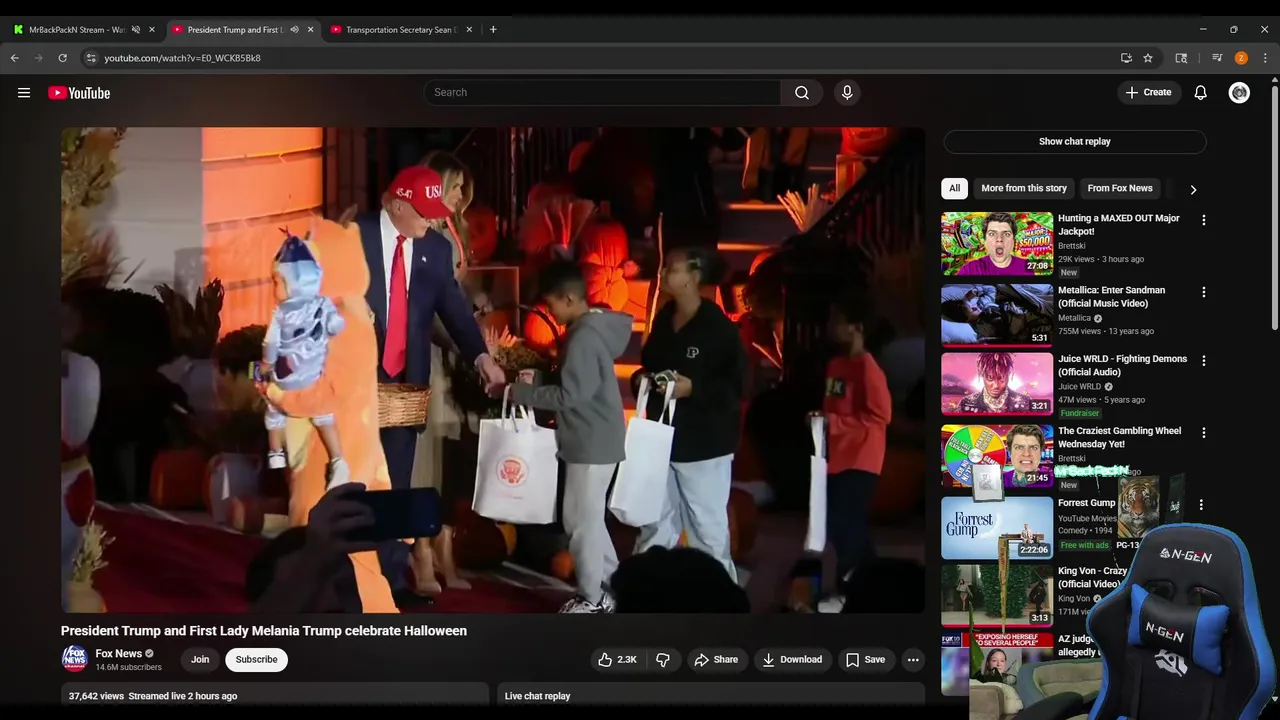Viewport: 1280px width, 720px height.
Task: Open options for Juice WRLD Fighting Demons
Action: click(1204, 361)
